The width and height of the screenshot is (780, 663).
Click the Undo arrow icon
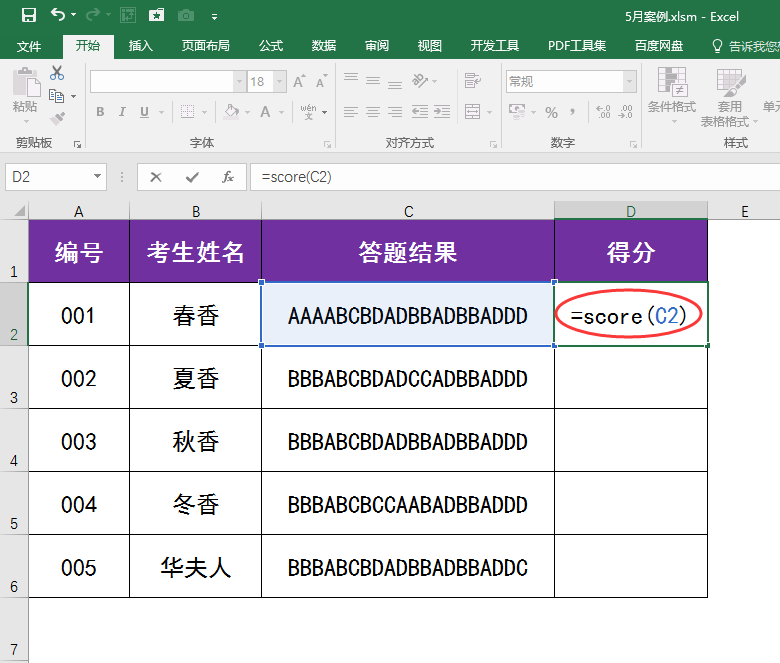pyautogui.click(x=58, y=15)
